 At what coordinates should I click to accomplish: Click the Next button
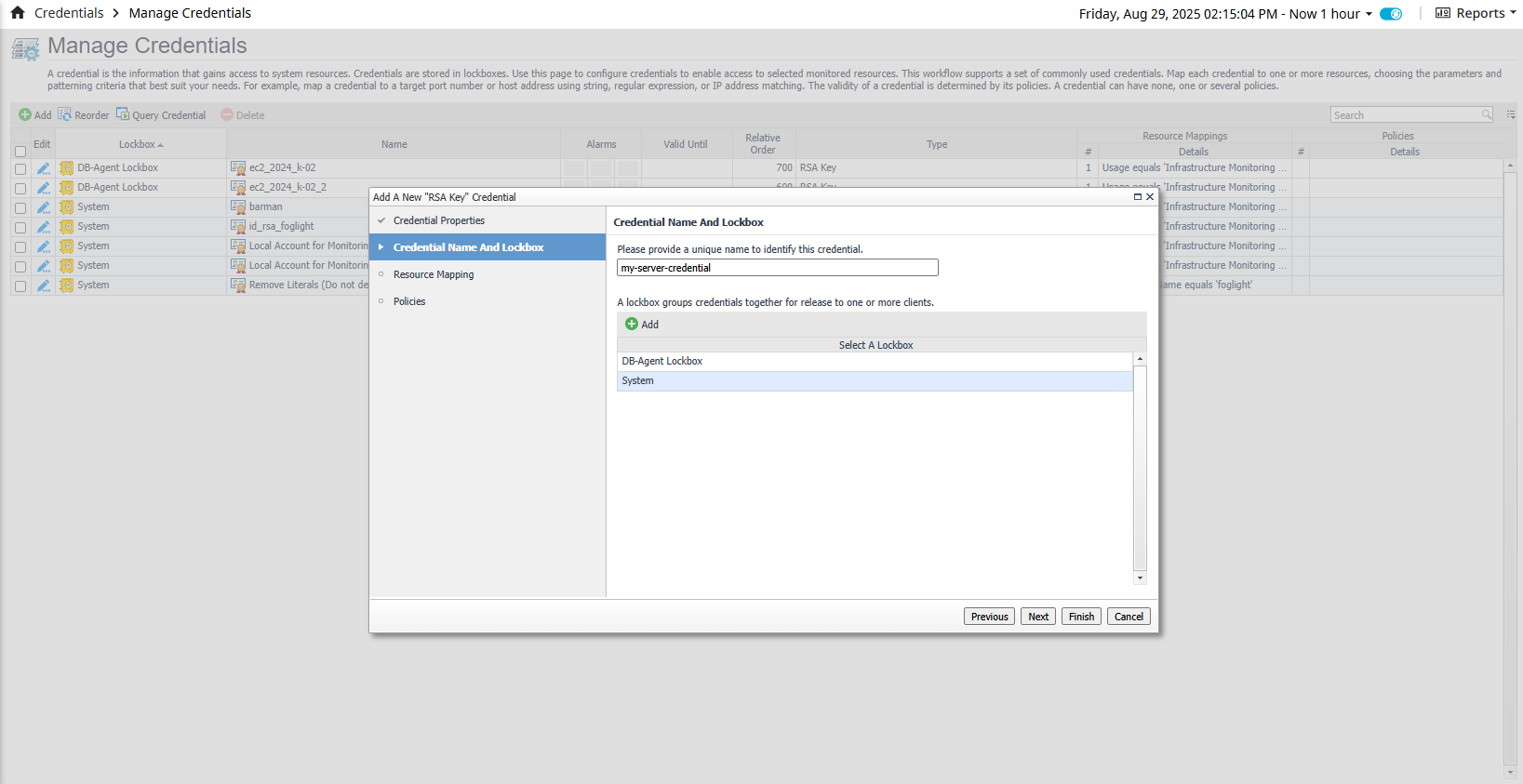point(1038,617)
